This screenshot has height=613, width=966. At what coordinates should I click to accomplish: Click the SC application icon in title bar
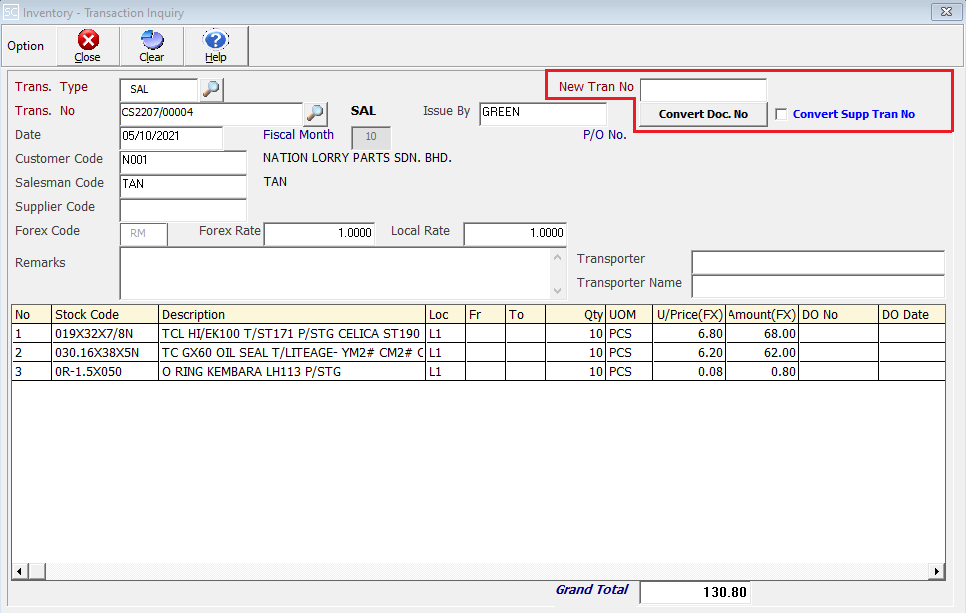tap(11, 12)
